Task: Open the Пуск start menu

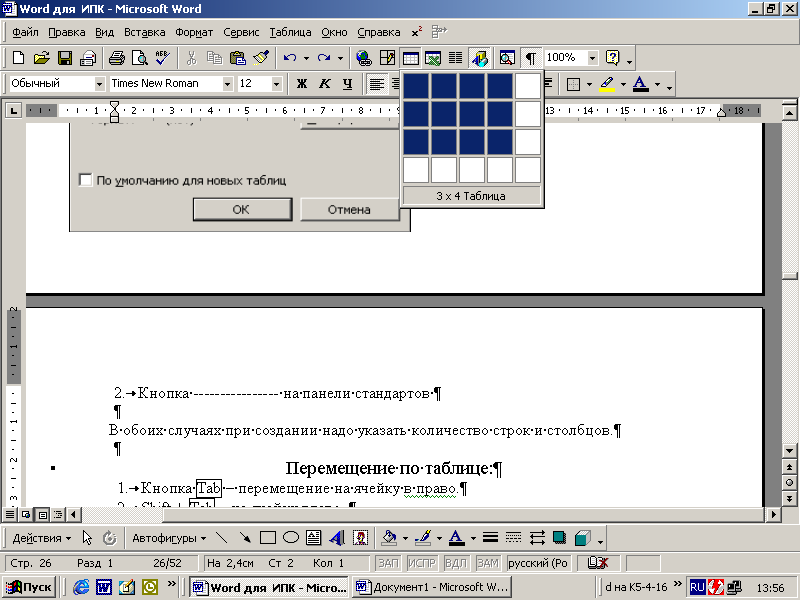Action: (x=29, y=587)
